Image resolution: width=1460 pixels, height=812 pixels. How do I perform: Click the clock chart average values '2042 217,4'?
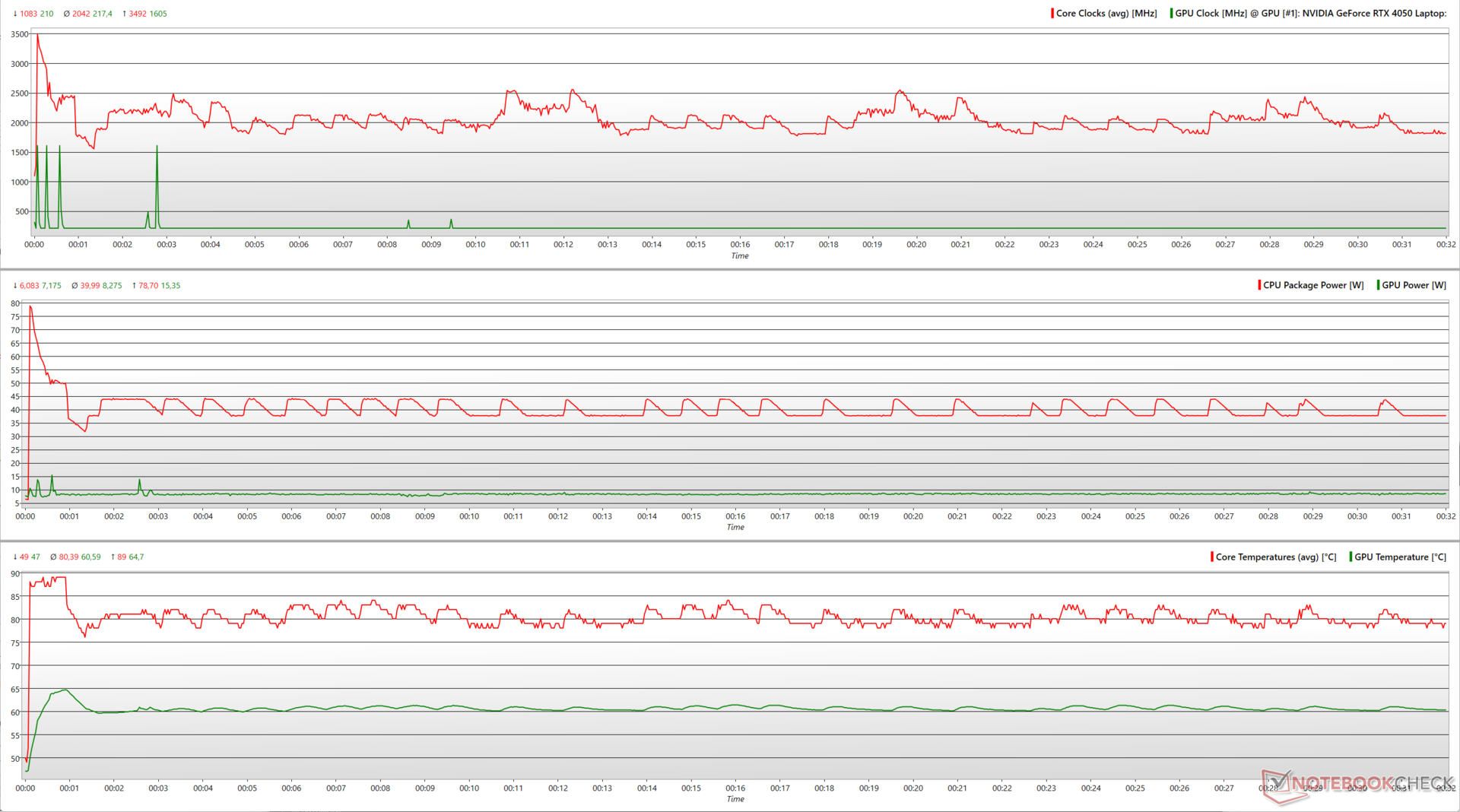pyautogui.click(x=92, y=14)
